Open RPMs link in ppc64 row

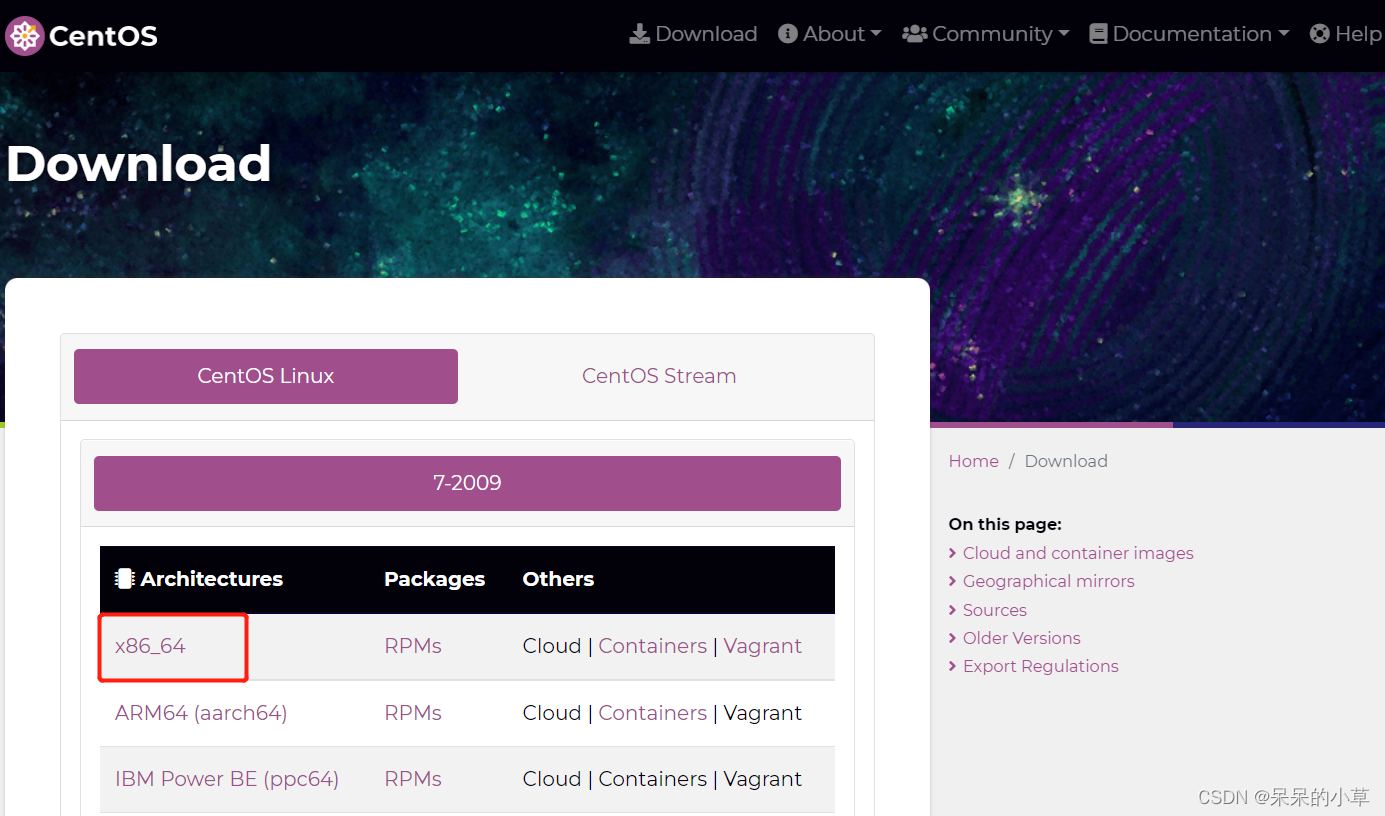click(413, 779)
